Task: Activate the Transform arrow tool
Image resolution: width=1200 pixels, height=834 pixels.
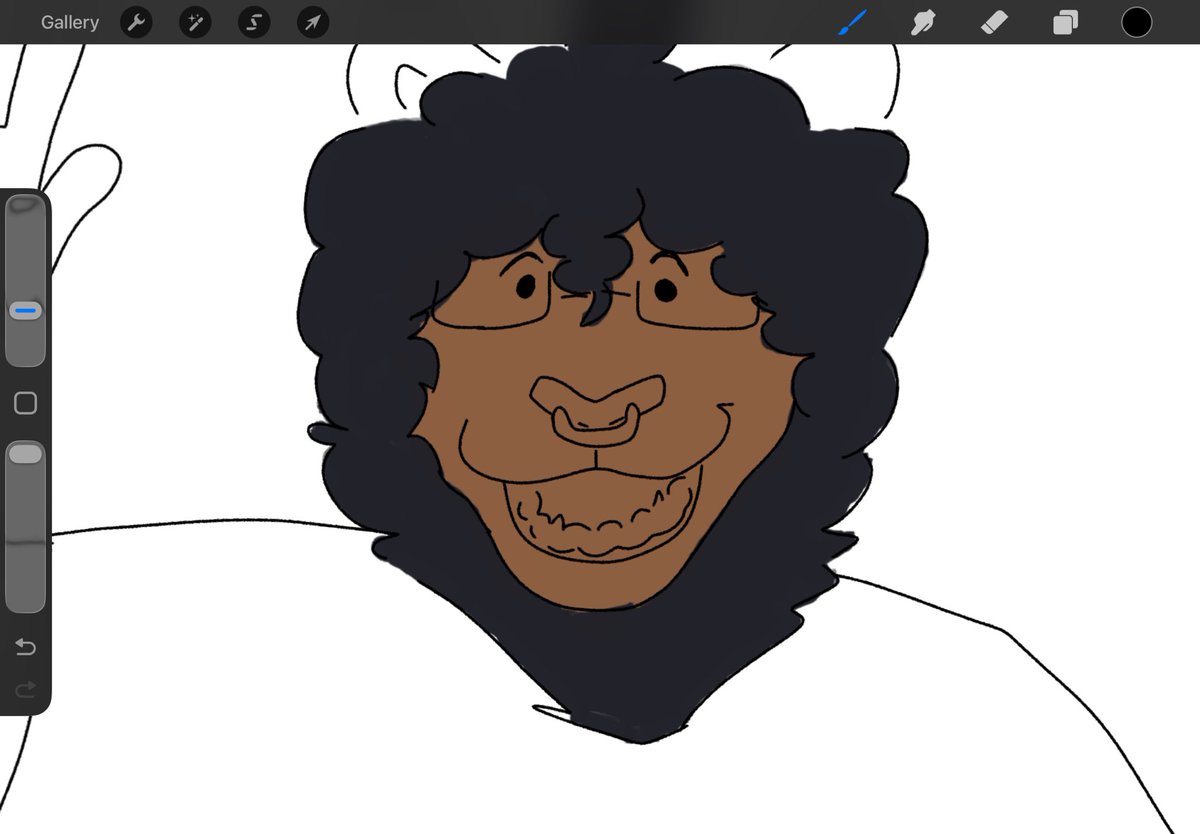Action: point(313,22)
